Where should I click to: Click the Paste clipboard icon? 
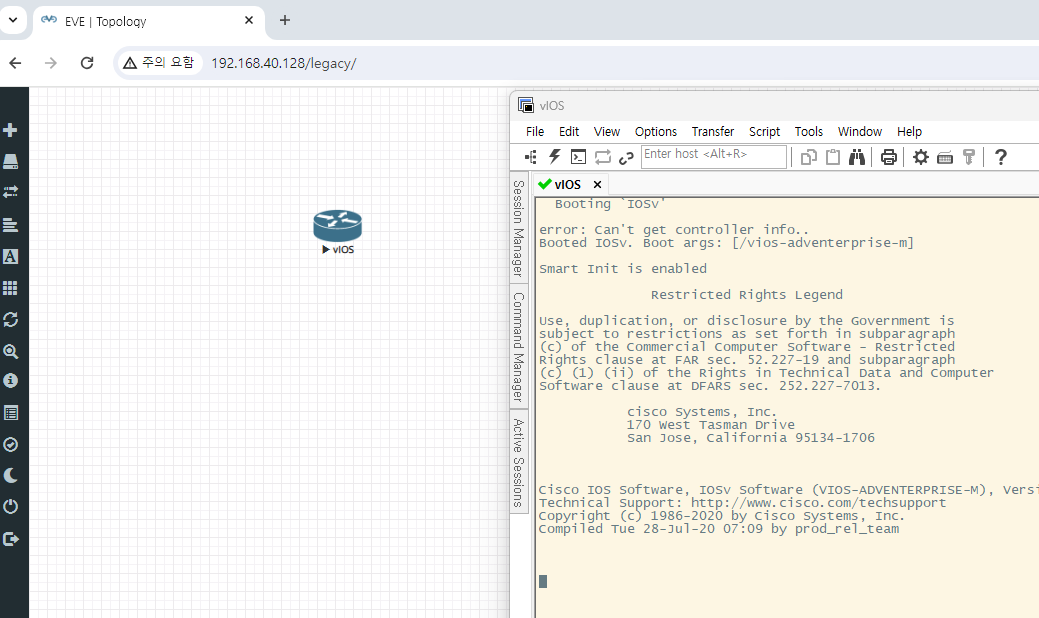tap(833, 157)
